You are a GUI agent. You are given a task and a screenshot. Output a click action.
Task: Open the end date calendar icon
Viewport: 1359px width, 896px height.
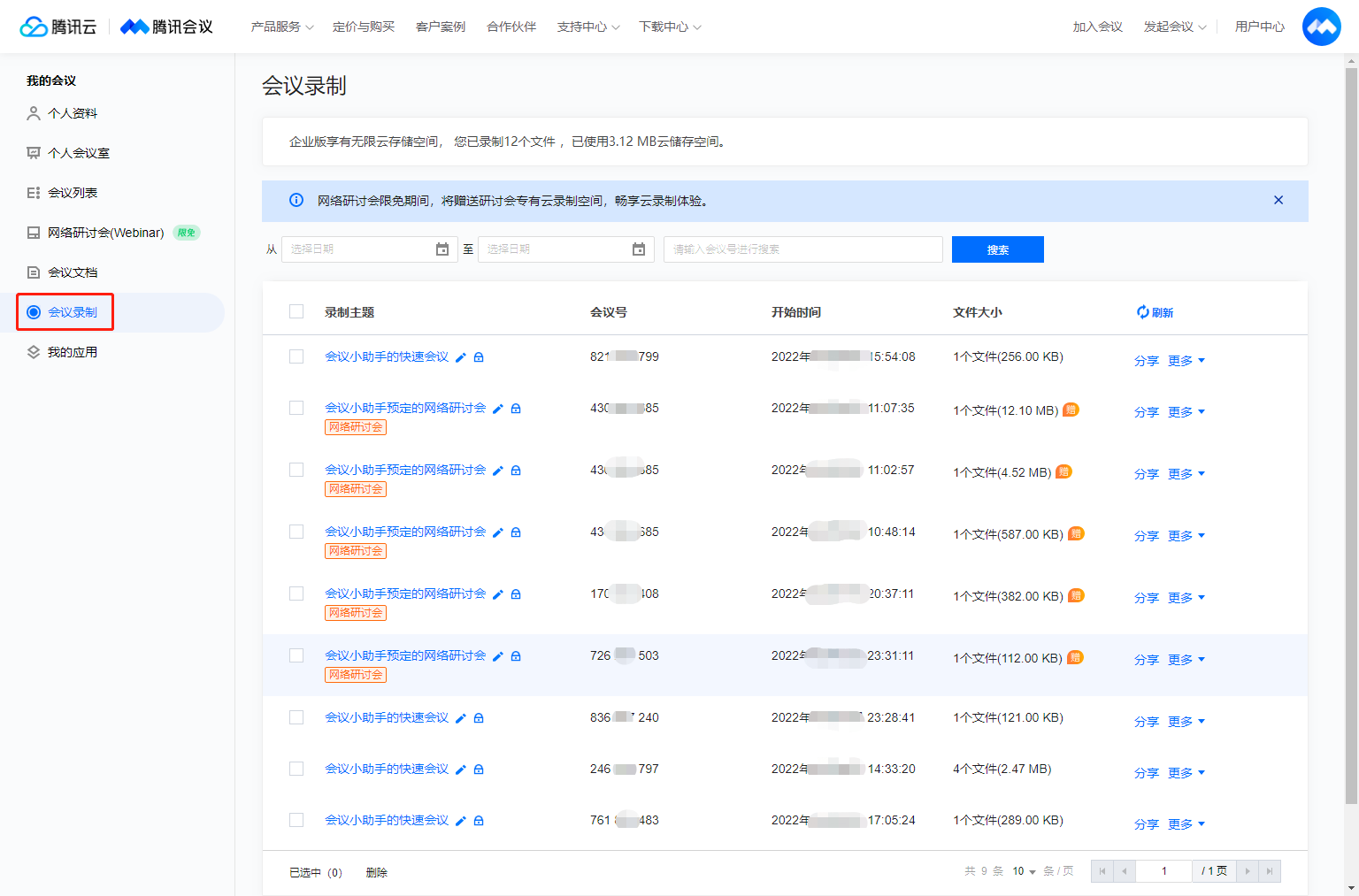tap(639, 249)
